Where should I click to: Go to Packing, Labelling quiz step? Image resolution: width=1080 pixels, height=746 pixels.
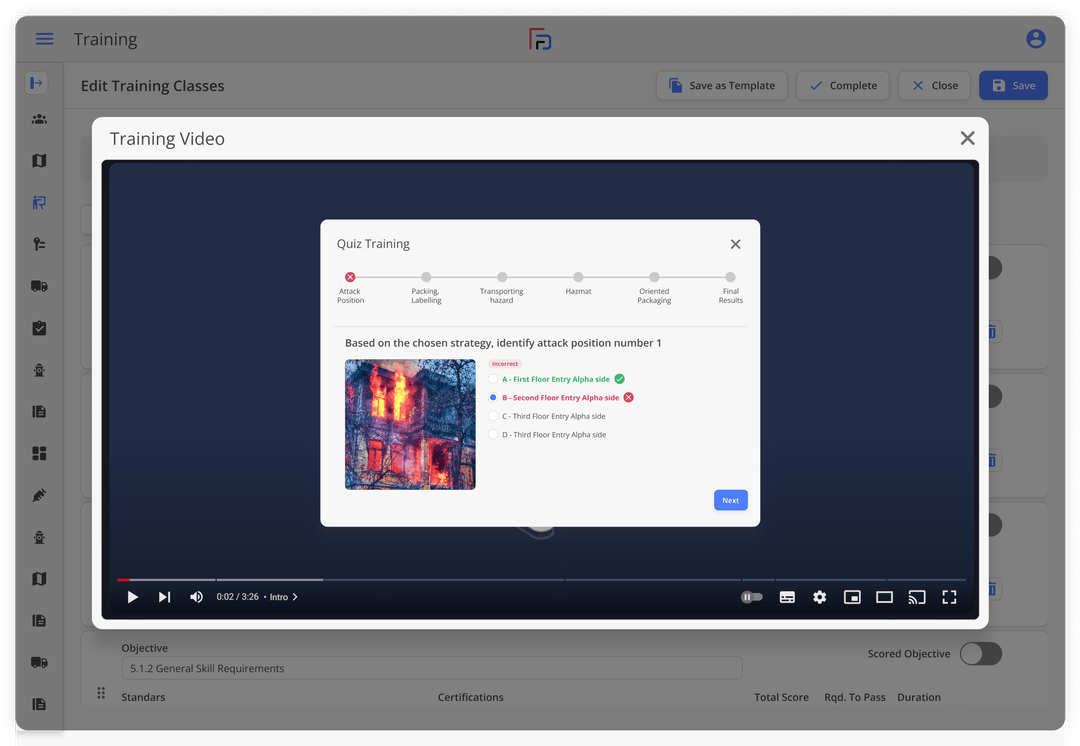426,277
